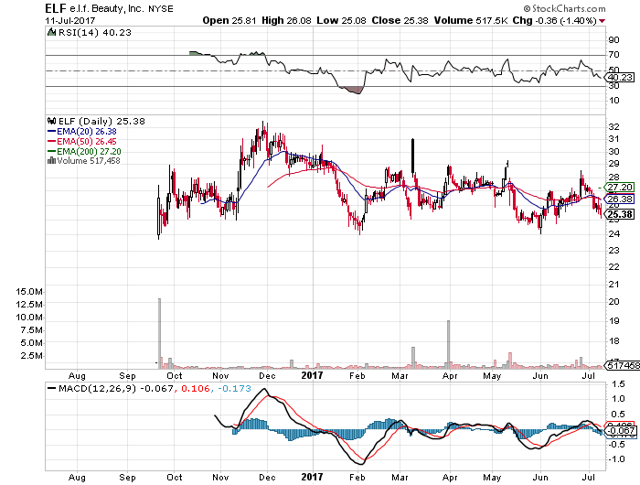The height and width of the screenshot is (485, 640).
Task: Click the Aug label on price chart axis
Action: pyautogui.click(x=77, y=376)
